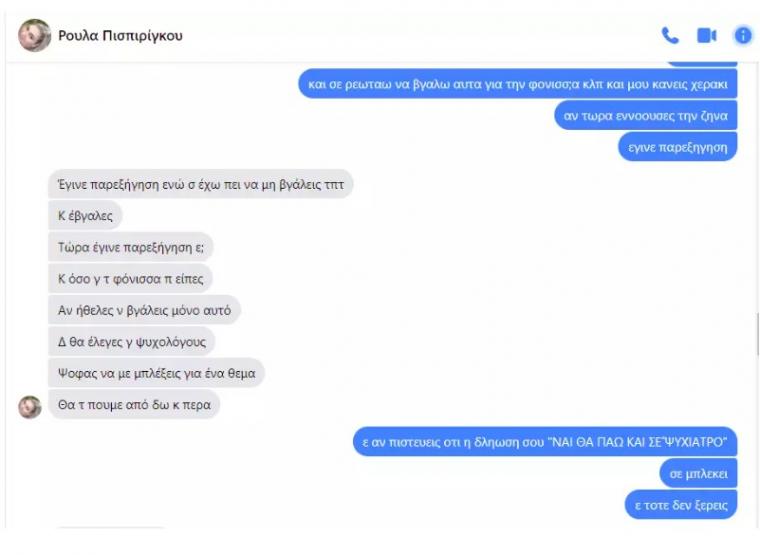Click message 'Ψοφας να με μπλέξεις για ένα θεμα'
Image resolution: width=760 pixels, height=555 pixels.
157,373
